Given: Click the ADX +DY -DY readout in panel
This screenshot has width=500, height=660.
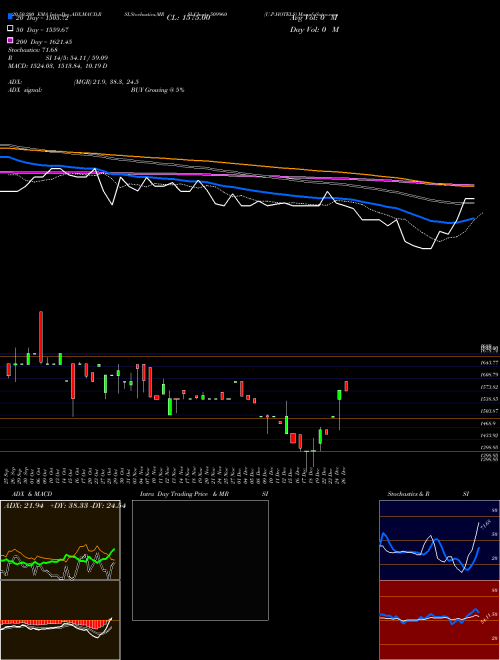Looking at the screenshot, I should [x=65, y=506].
